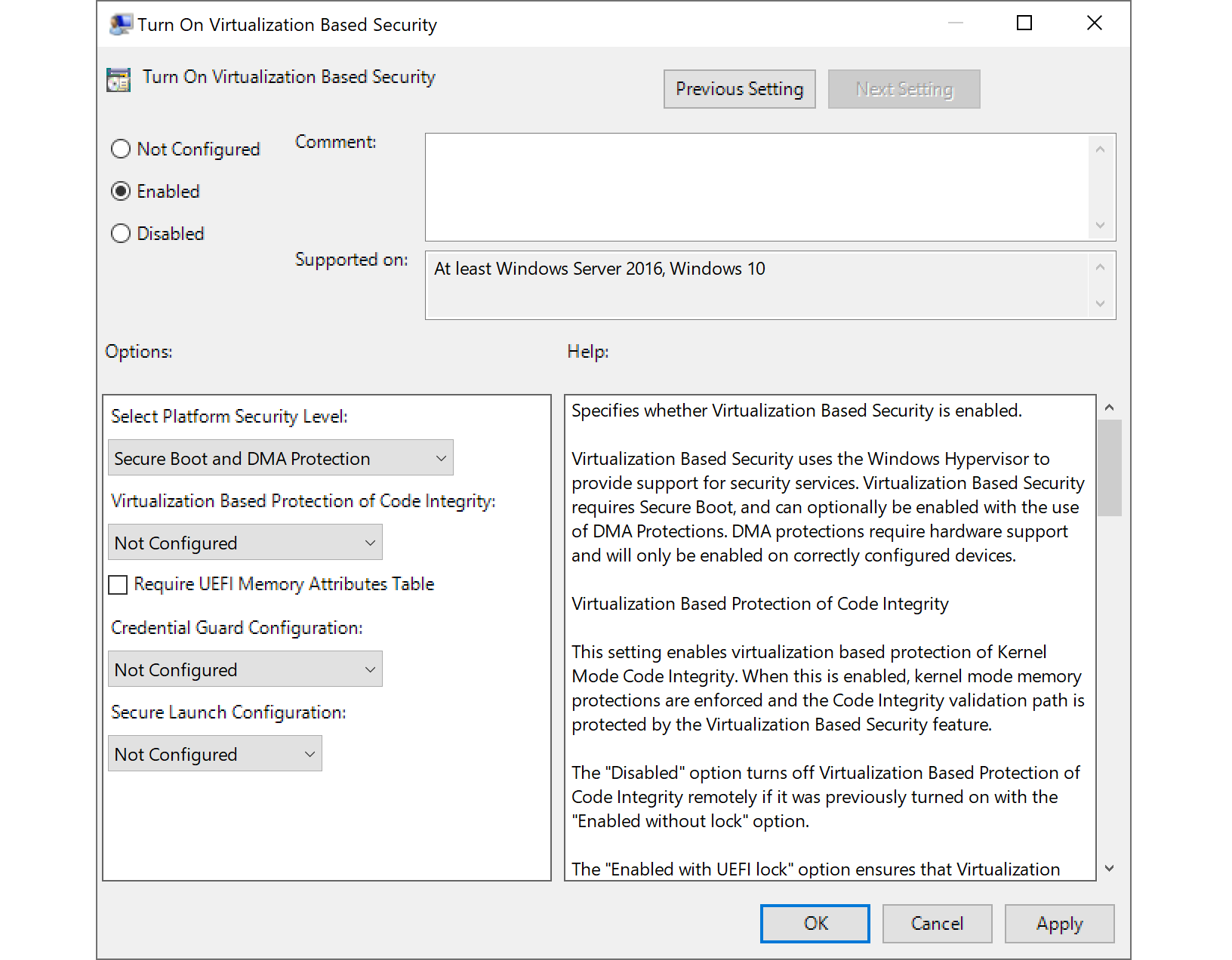Select the Disabled radio button

point(121,234)
